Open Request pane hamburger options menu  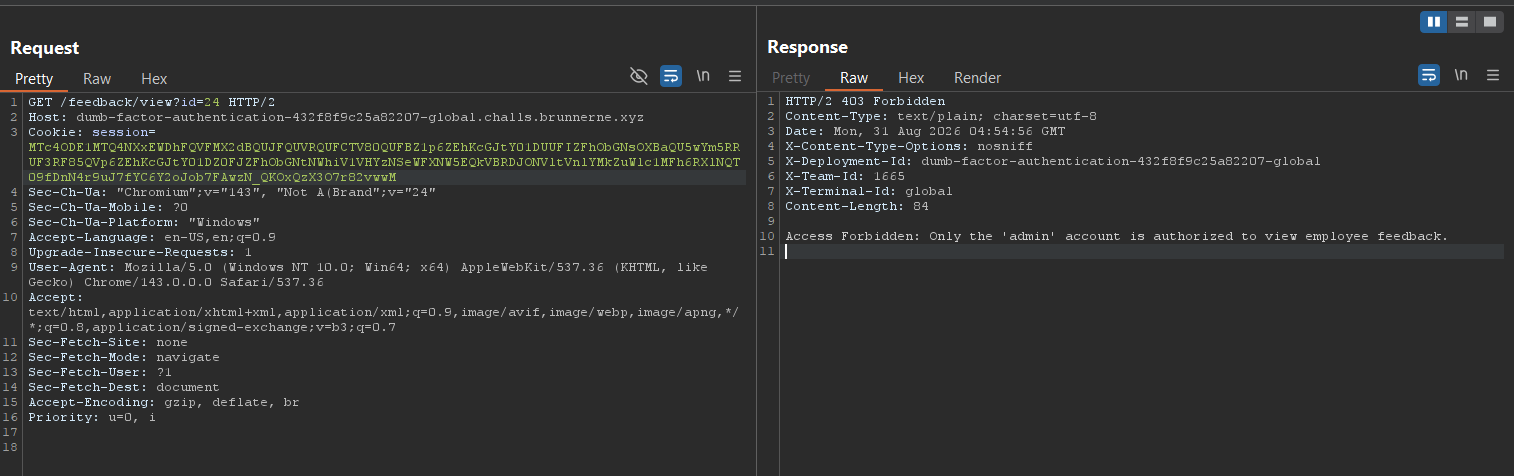click(735, 76)
